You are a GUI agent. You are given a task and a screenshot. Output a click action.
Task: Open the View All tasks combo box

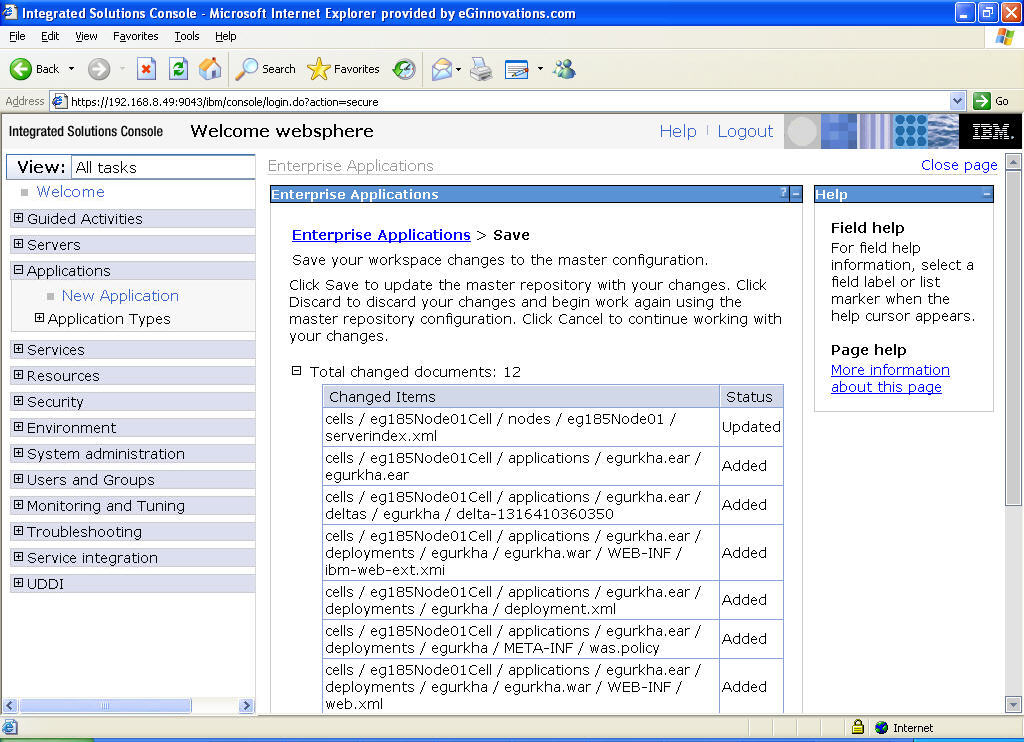tap(163, 167)
